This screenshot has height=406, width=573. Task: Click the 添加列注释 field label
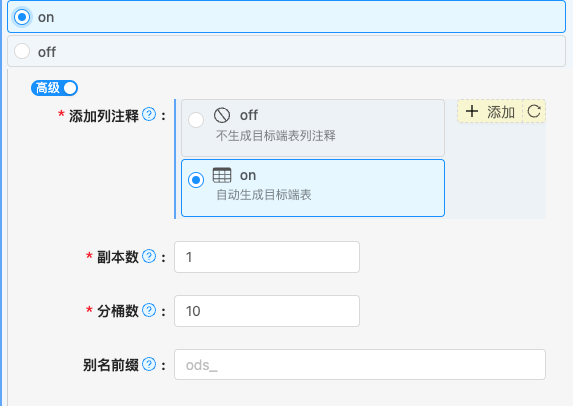(104, 116)
